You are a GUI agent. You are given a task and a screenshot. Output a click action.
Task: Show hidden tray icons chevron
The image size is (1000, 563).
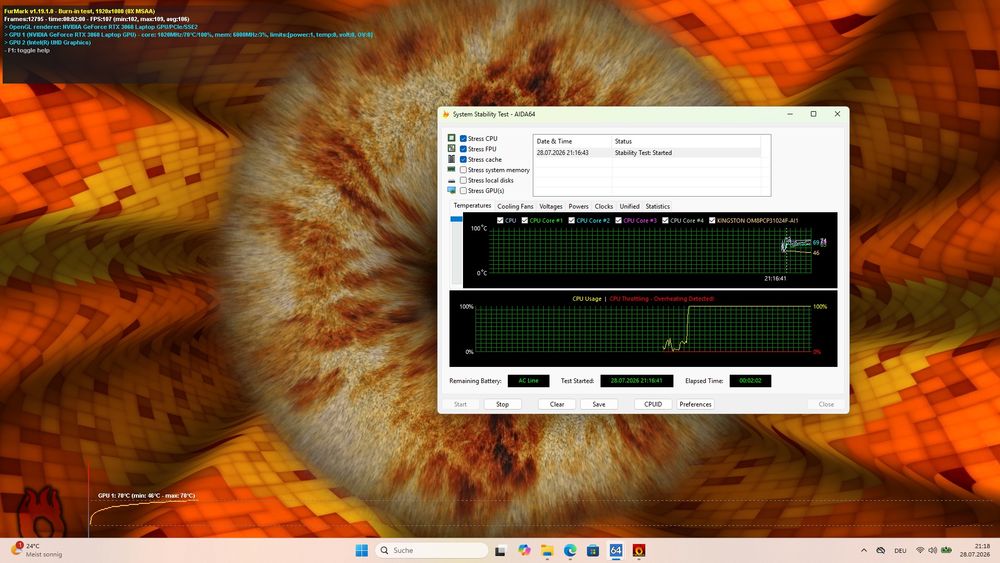[864, 550]
